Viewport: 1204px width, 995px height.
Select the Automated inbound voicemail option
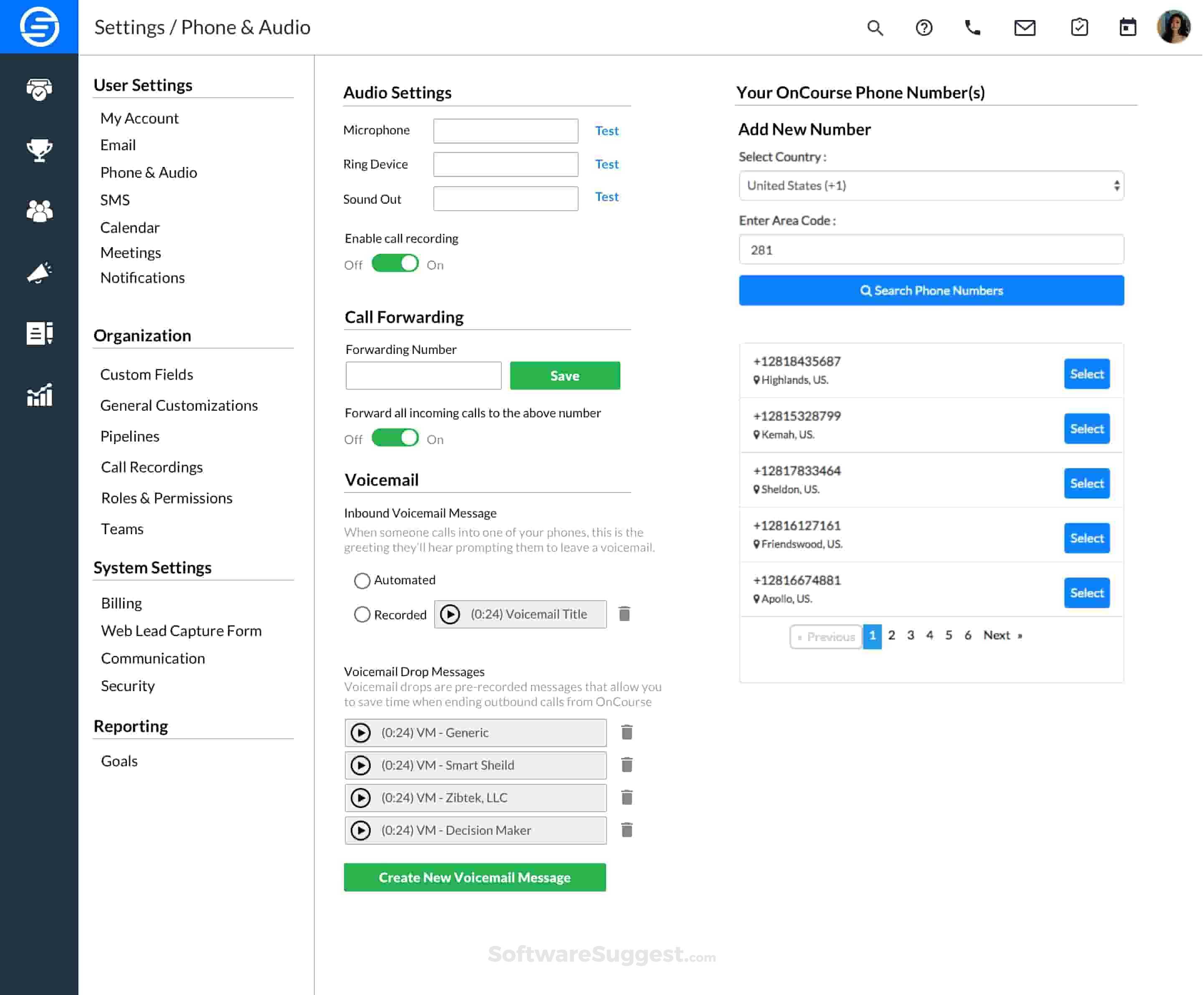pos(362,581)
